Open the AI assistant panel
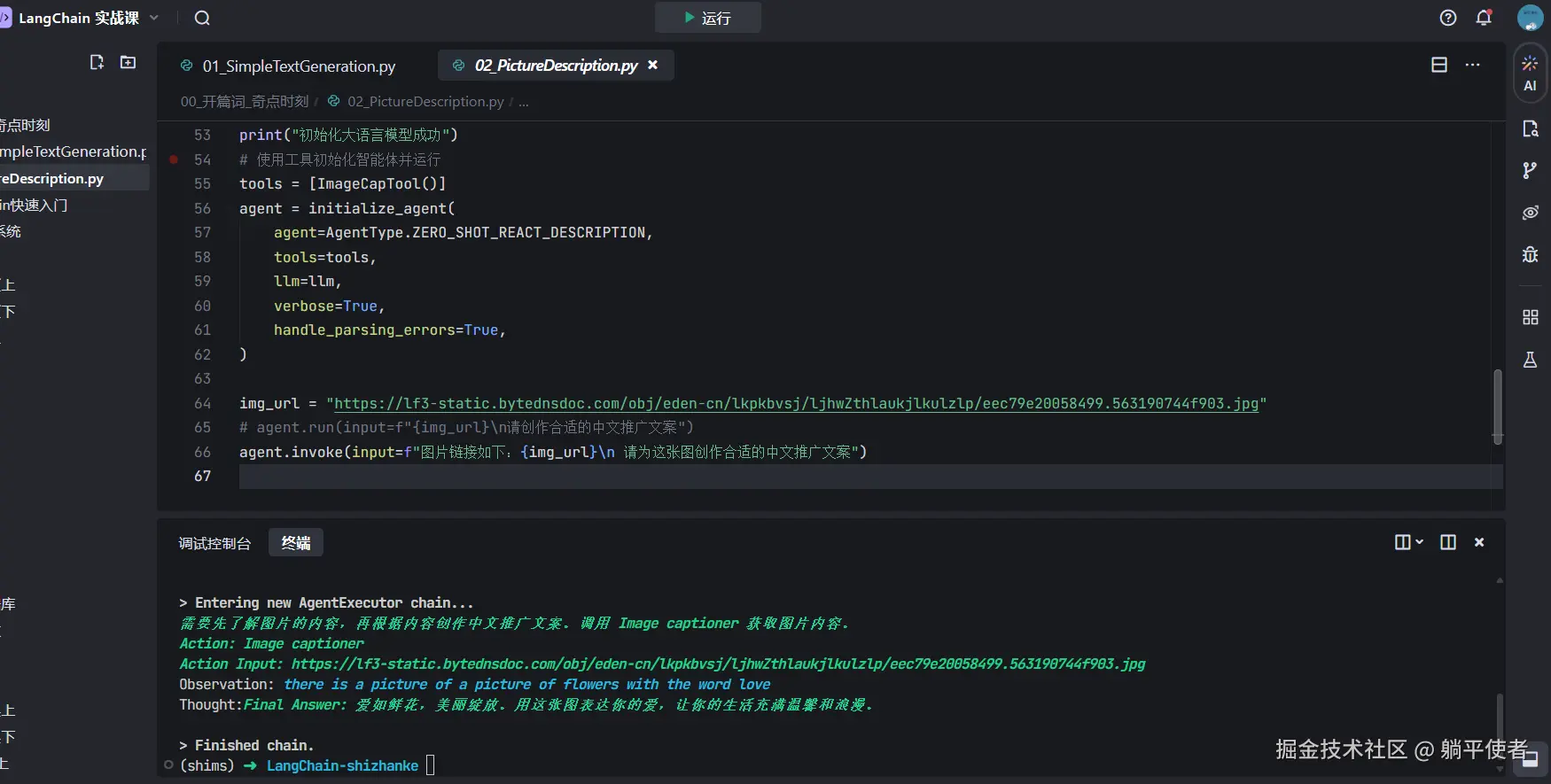The width and height of the screenshot is (1551, 784). pyautogui.click(x=1530, y=74)
